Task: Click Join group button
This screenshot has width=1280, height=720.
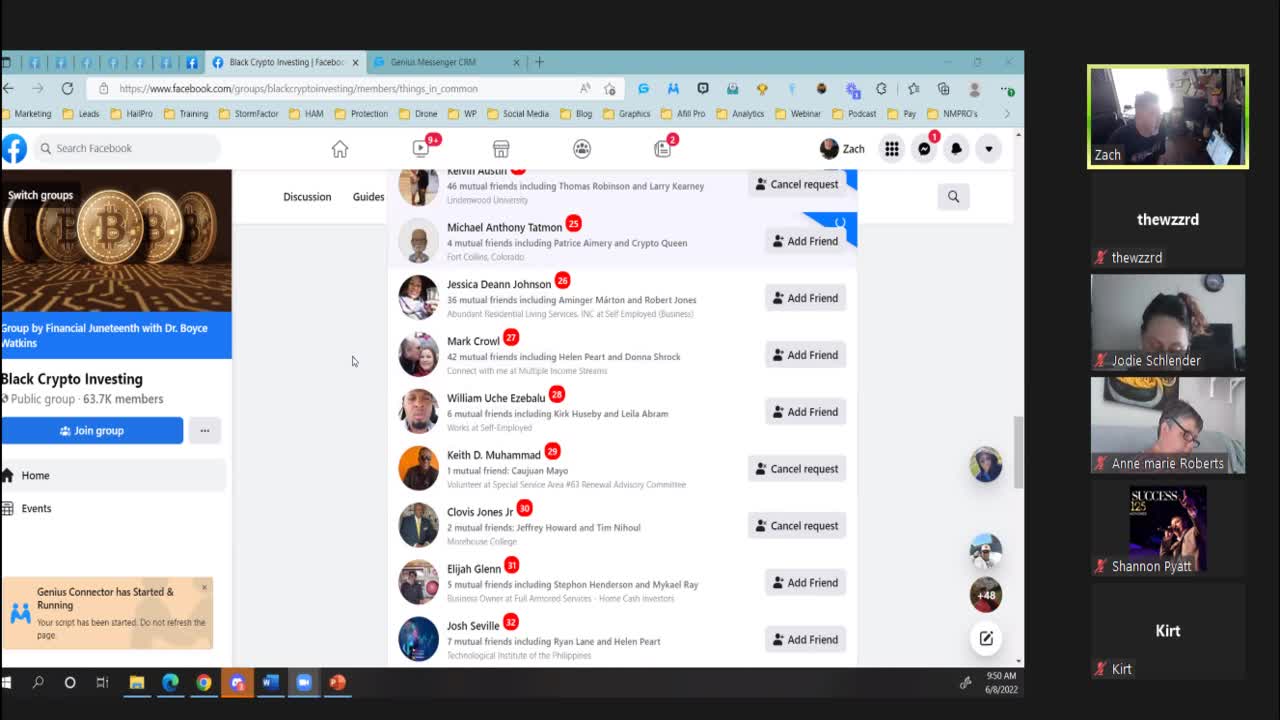Action: 92,431
